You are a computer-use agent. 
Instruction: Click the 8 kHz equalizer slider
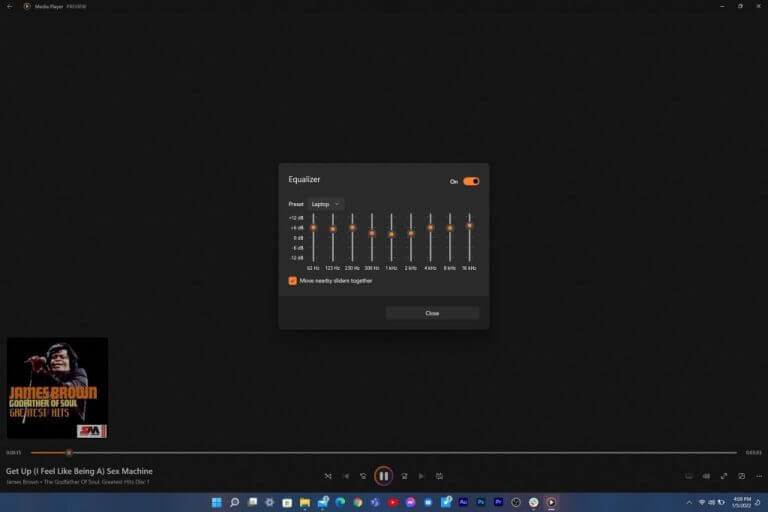450,238
